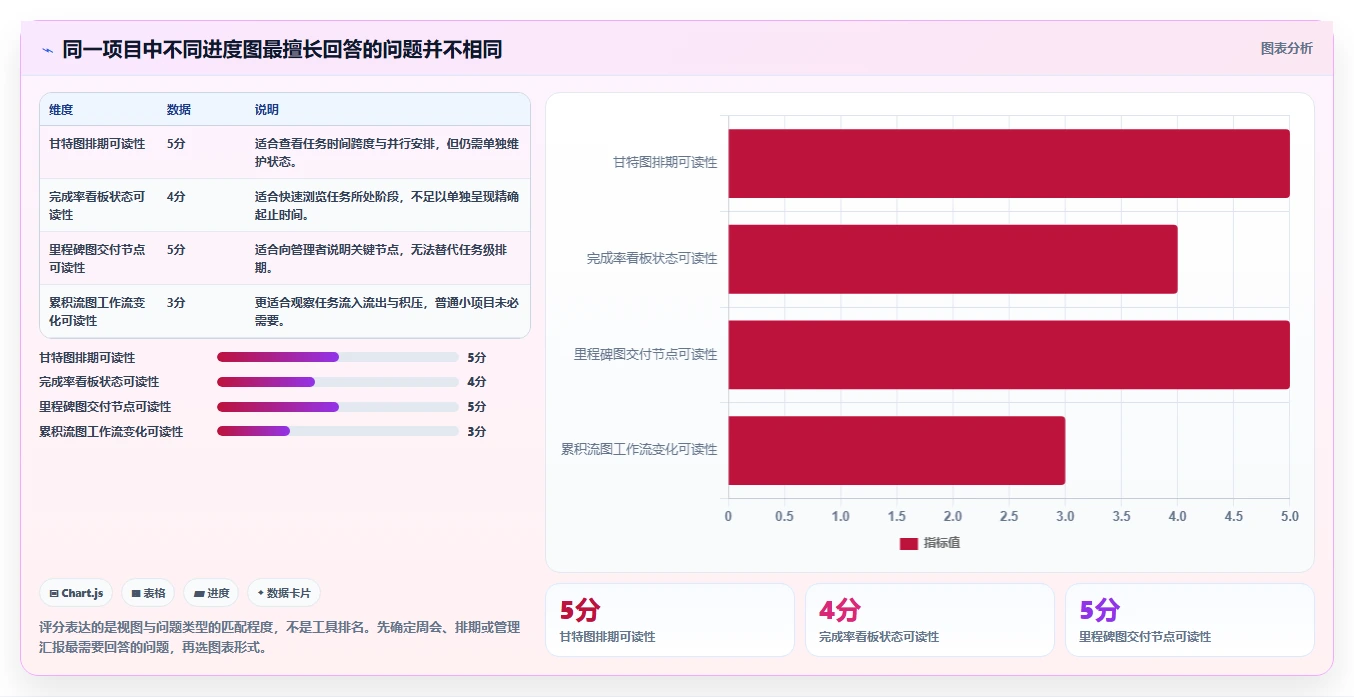Click the 数据 column header
The image size is (1354, 697).
point(179,110)
